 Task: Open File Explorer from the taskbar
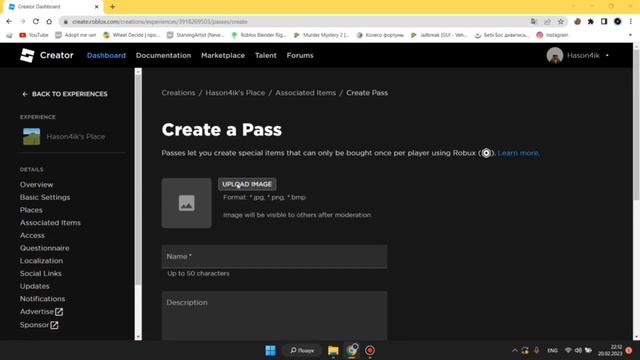(333, 350)
